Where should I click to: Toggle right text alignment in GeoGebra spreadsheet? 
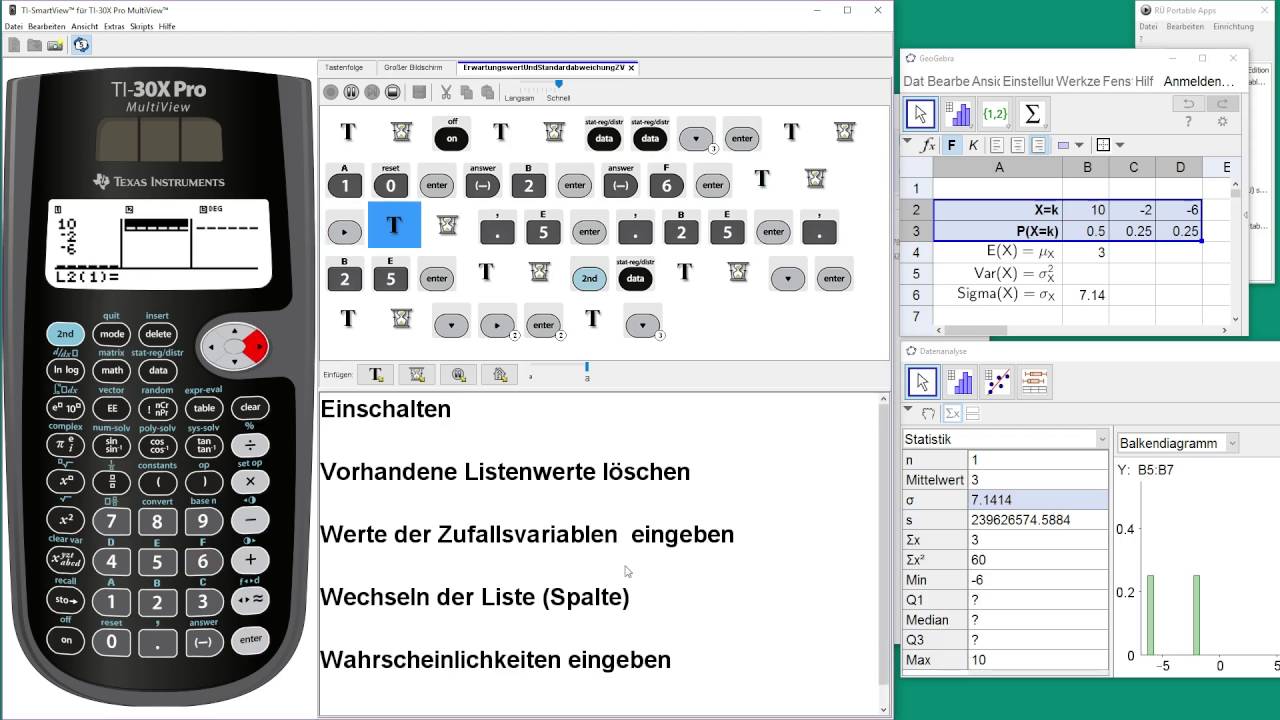[1039, 145]
